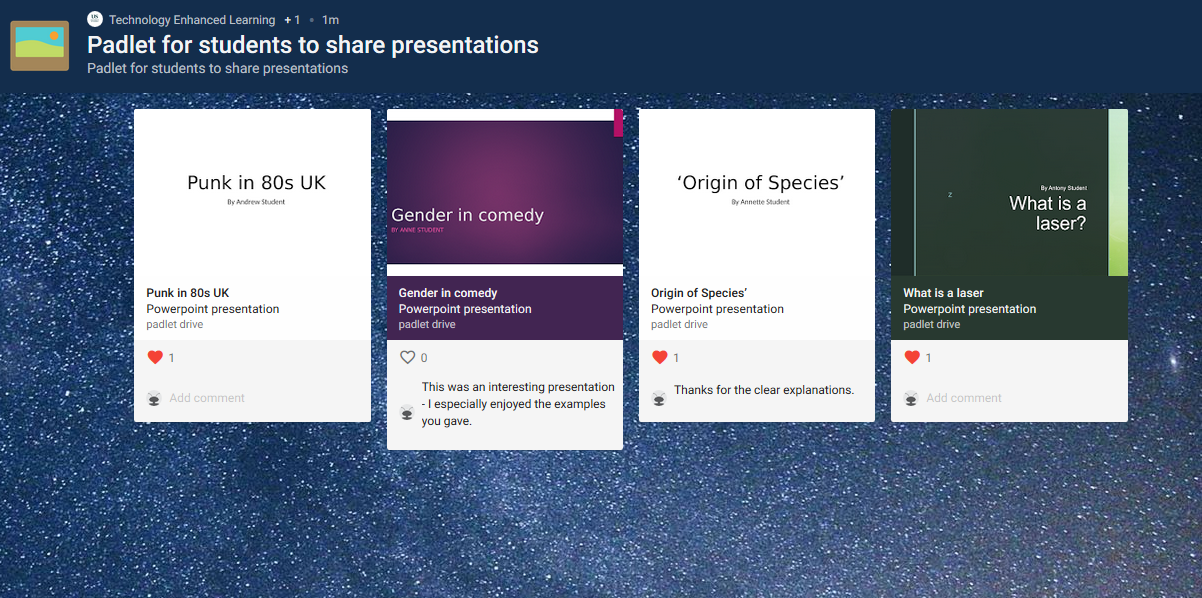Unlike the Punk in 80s UK post
The image size is (1202, 598).
tap(155, 358)
